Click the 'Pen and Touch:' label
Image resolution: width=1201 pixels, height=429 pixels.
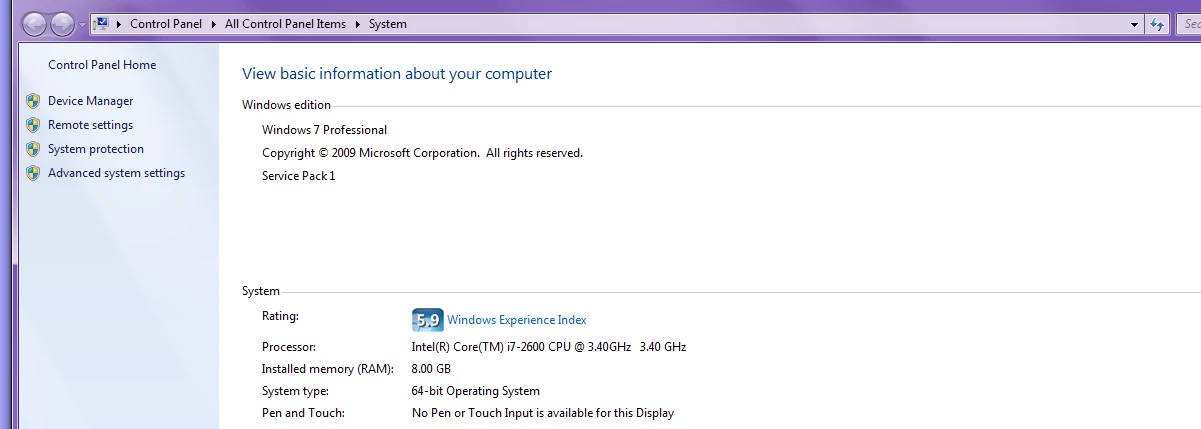click(x=303, y=413)
